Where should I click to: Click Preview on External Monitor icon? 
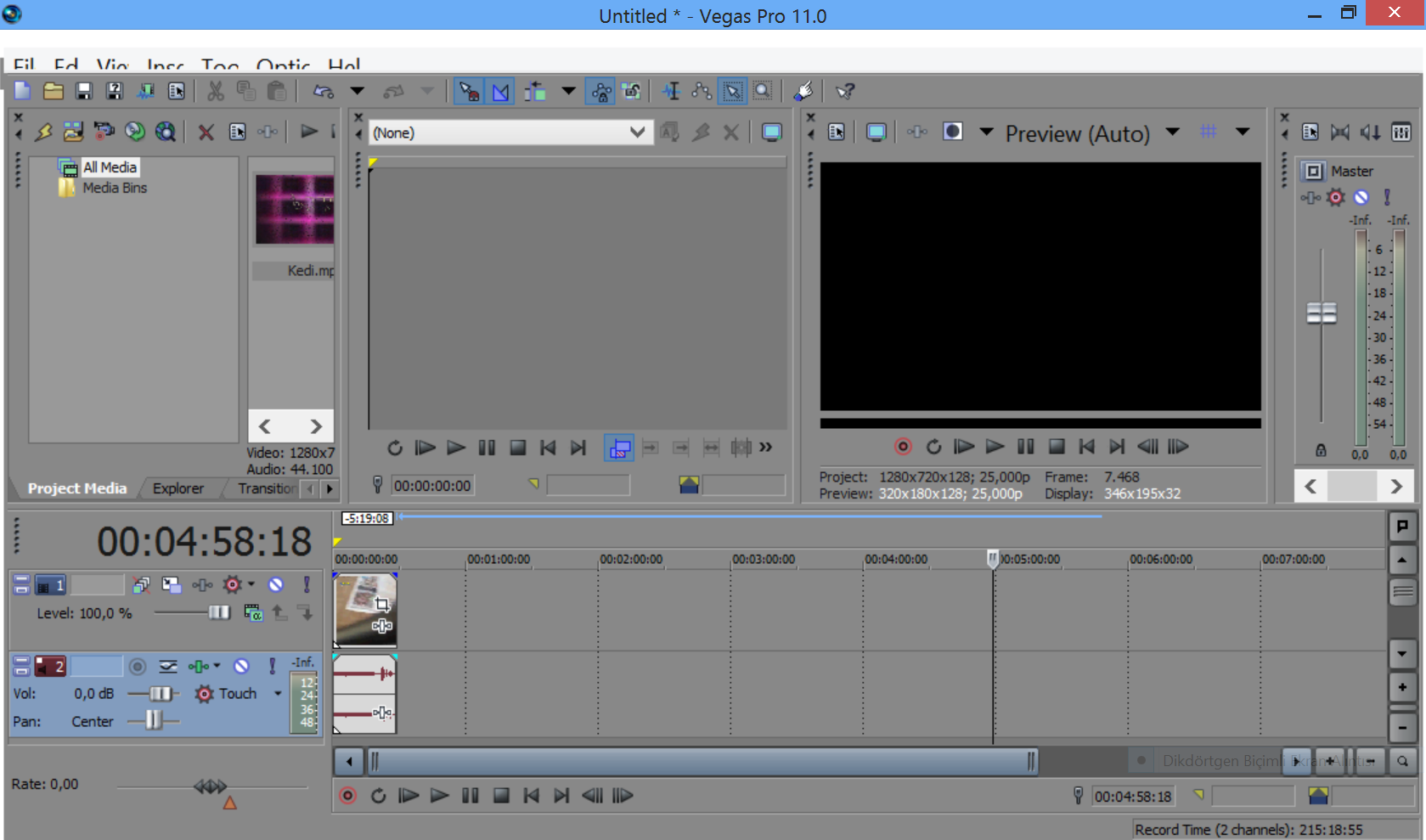point(876,132)
